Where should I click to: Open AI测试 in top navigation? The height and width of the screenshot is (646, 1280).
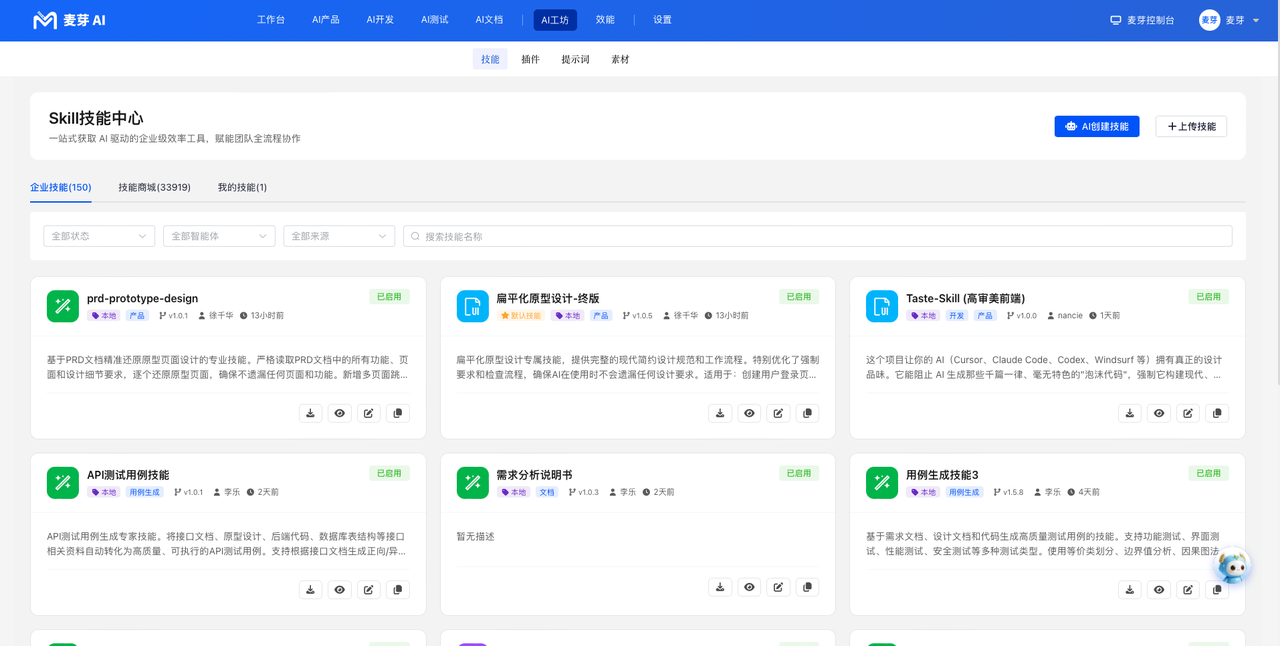[435, 20]
